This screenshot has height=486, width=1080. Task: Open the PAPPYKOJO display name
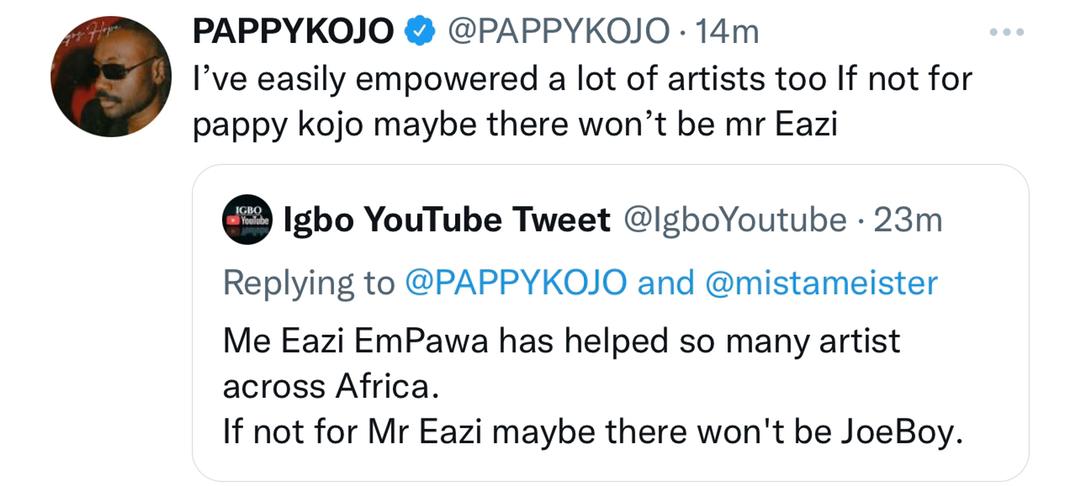(295, 32)
